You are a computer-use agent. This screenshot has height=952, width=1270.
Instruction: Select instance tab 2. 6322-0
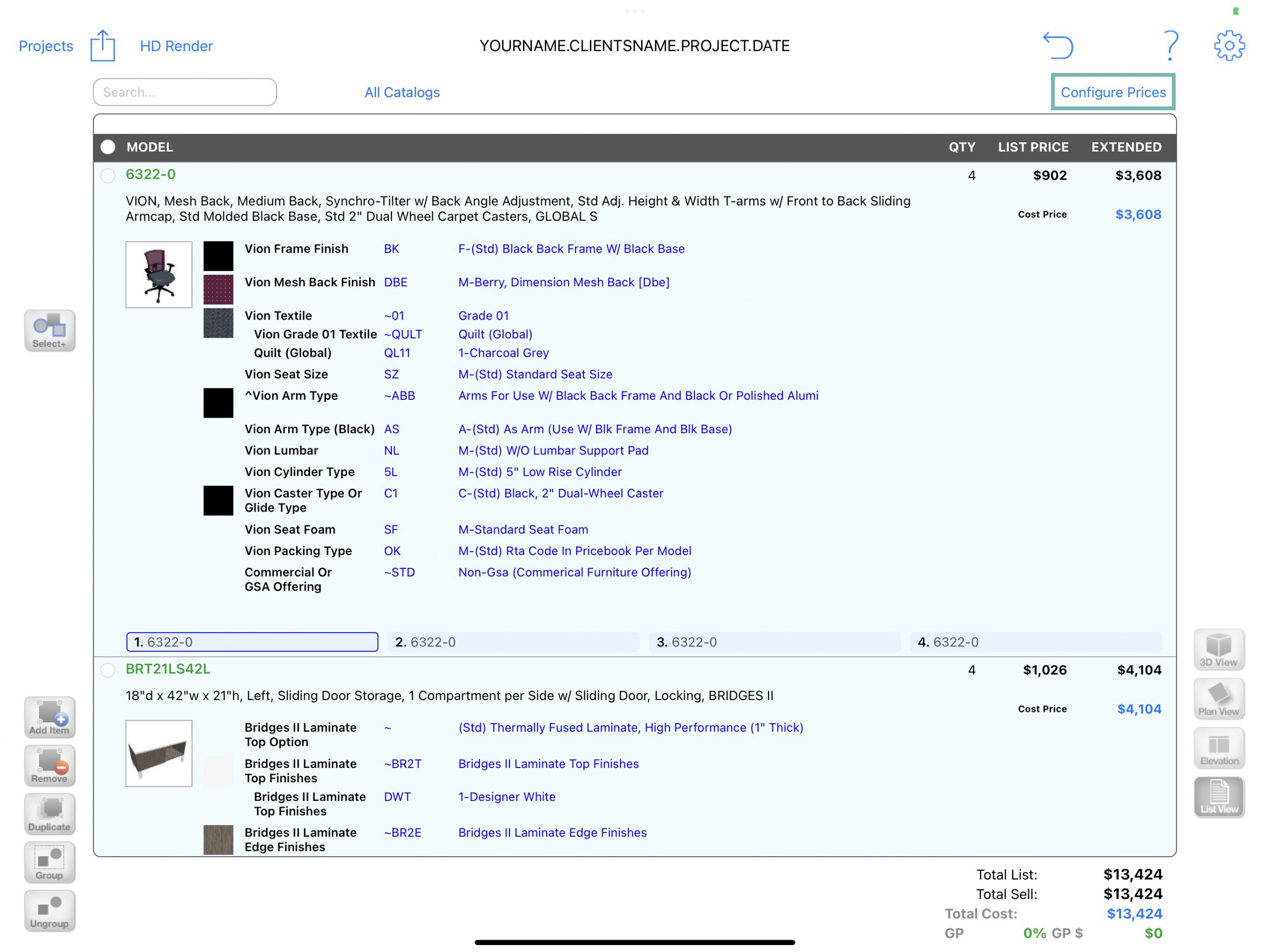pyautogui.click(x=513, y=642)
